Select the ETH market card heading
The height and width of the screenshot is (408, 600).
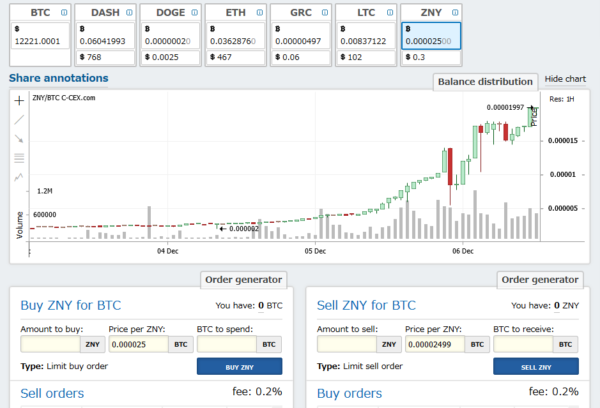tap(236, 13)
